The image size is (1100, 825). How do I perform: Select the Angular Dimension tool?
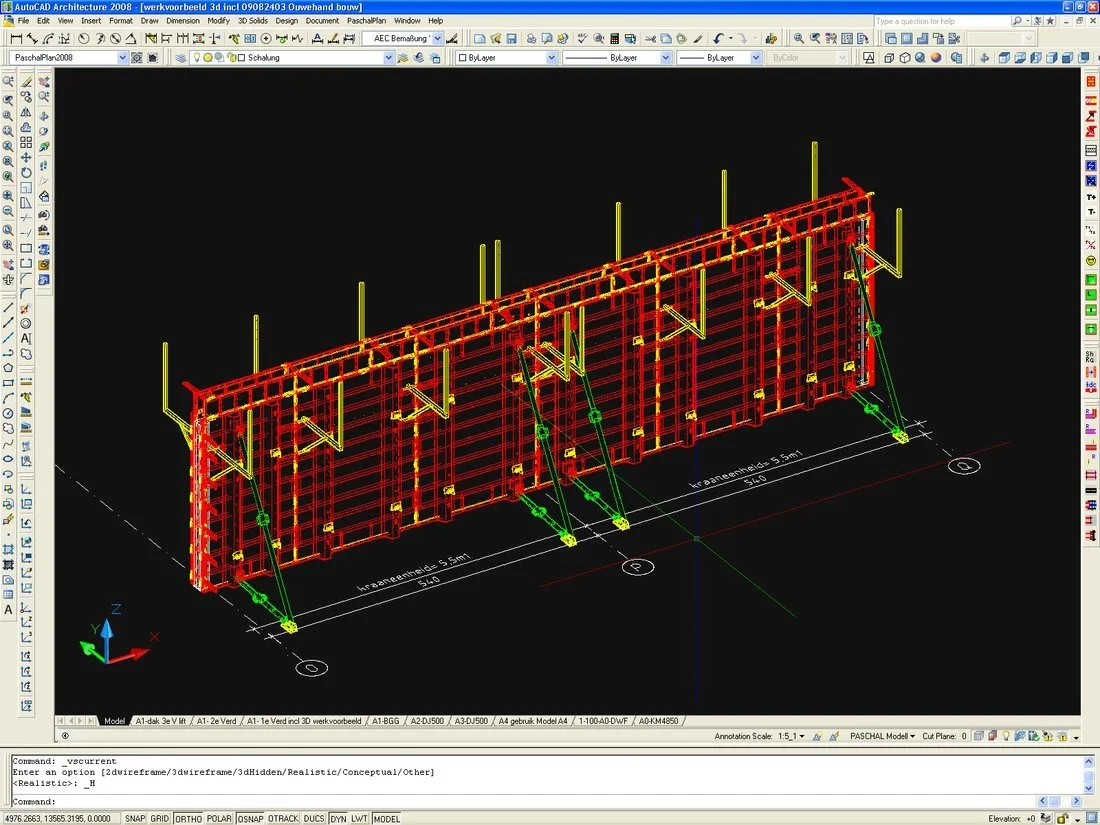[131, 39]
